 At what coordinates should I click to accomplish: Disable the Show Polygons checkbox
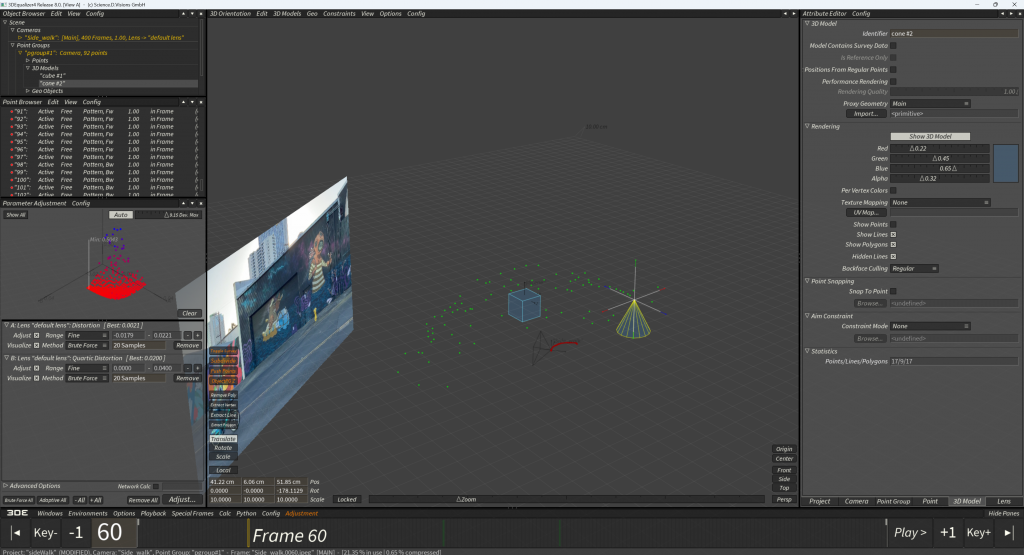[x=893, y=245]
